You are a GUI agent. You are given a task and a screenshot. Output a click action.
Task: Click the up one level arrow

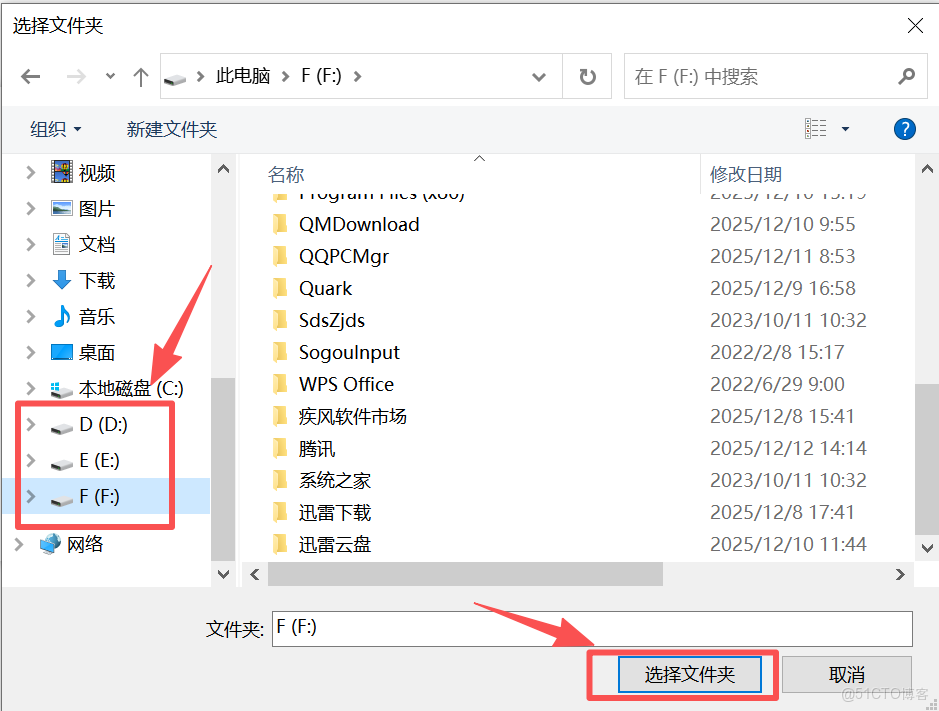point(141,76)
